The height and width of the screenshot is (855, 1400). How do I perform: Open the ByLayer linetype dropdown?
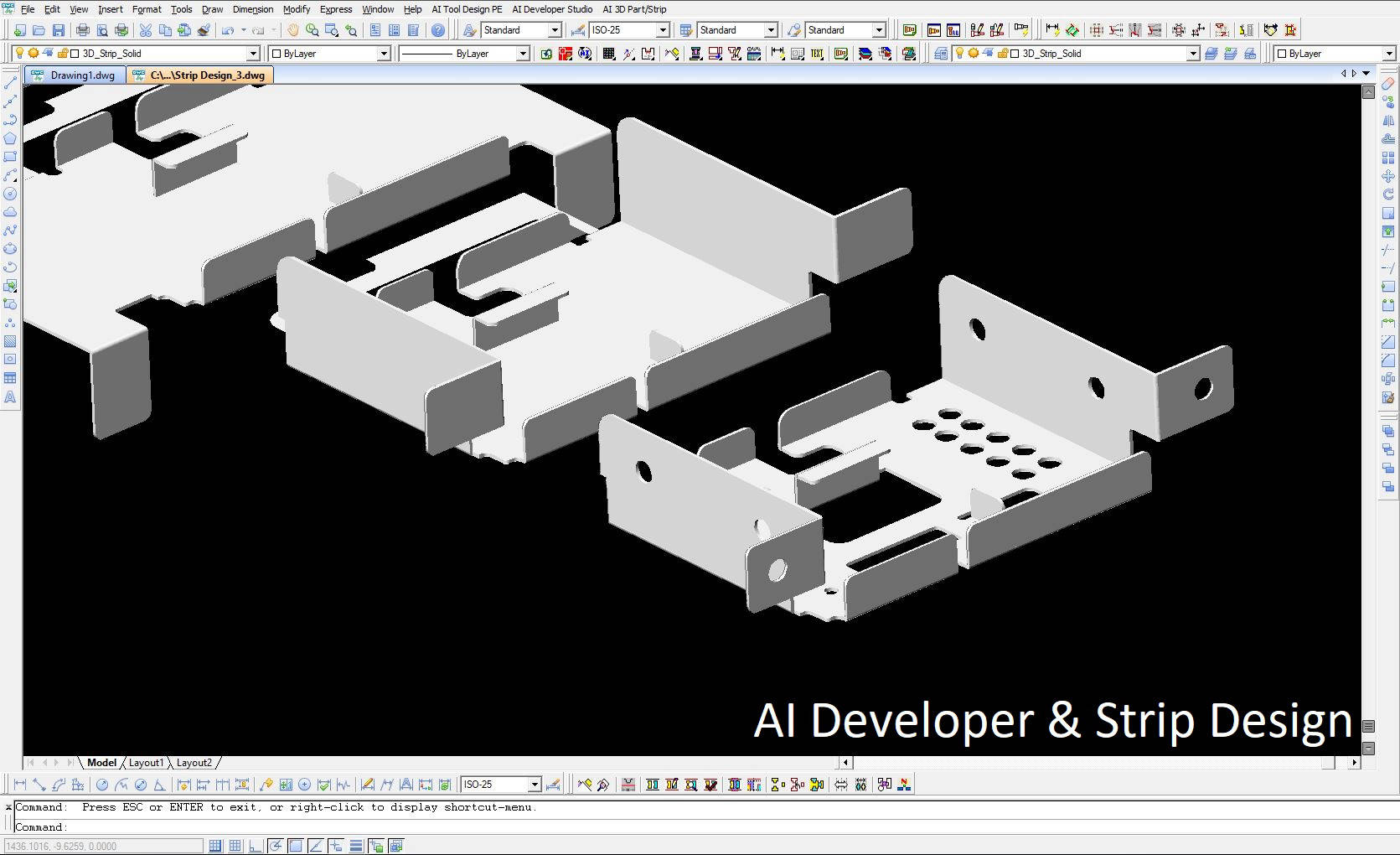[522, 54]
